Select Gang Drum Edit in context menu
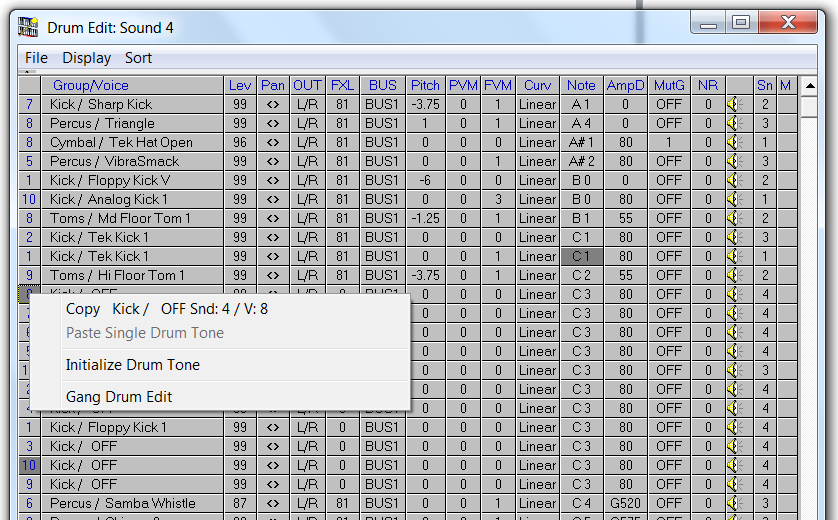This screenshot has width=838, height=520. (x=119, y=397)
